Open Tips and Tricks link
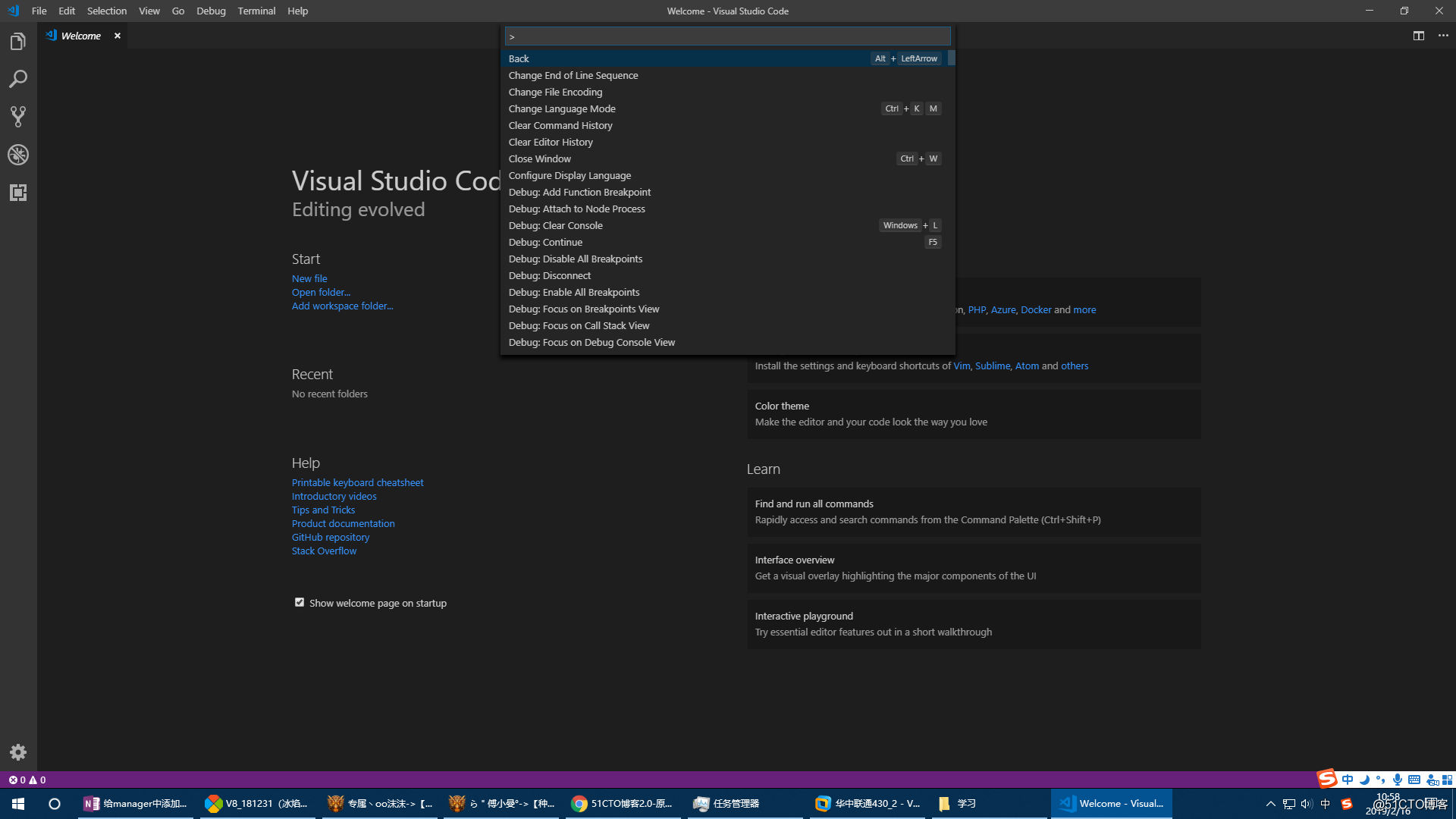This screenshot has height=819, width=1456. pos(323,510)
